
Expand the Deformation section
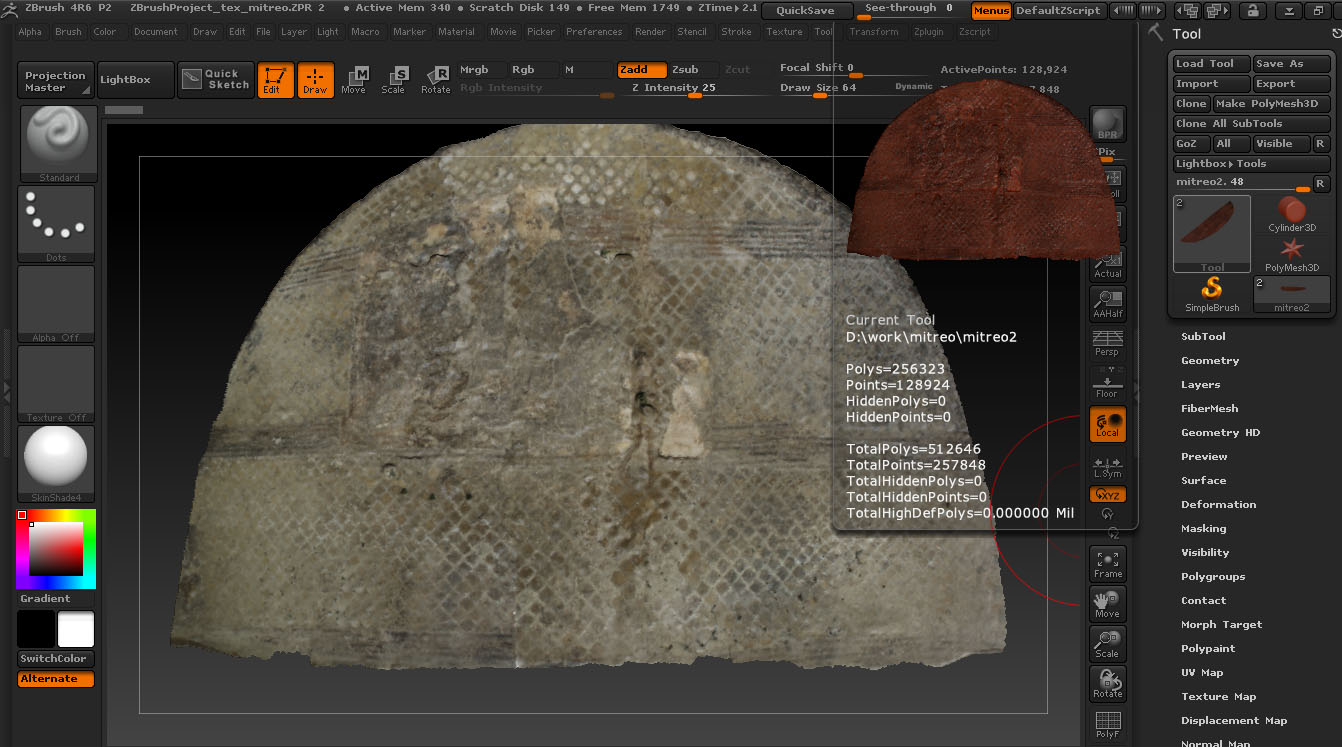click(x=1218, y=505)
